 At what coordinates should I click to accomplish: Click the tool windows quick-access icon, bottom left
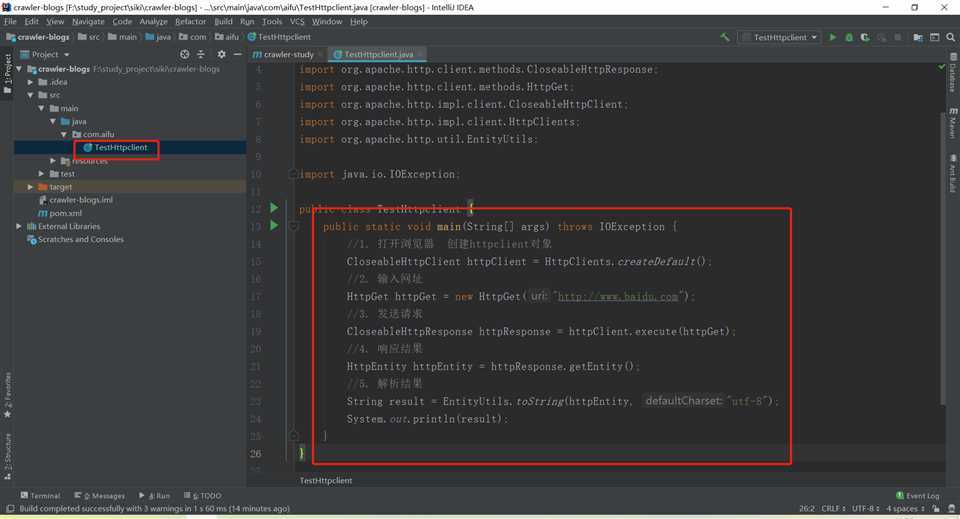[10, 509]
